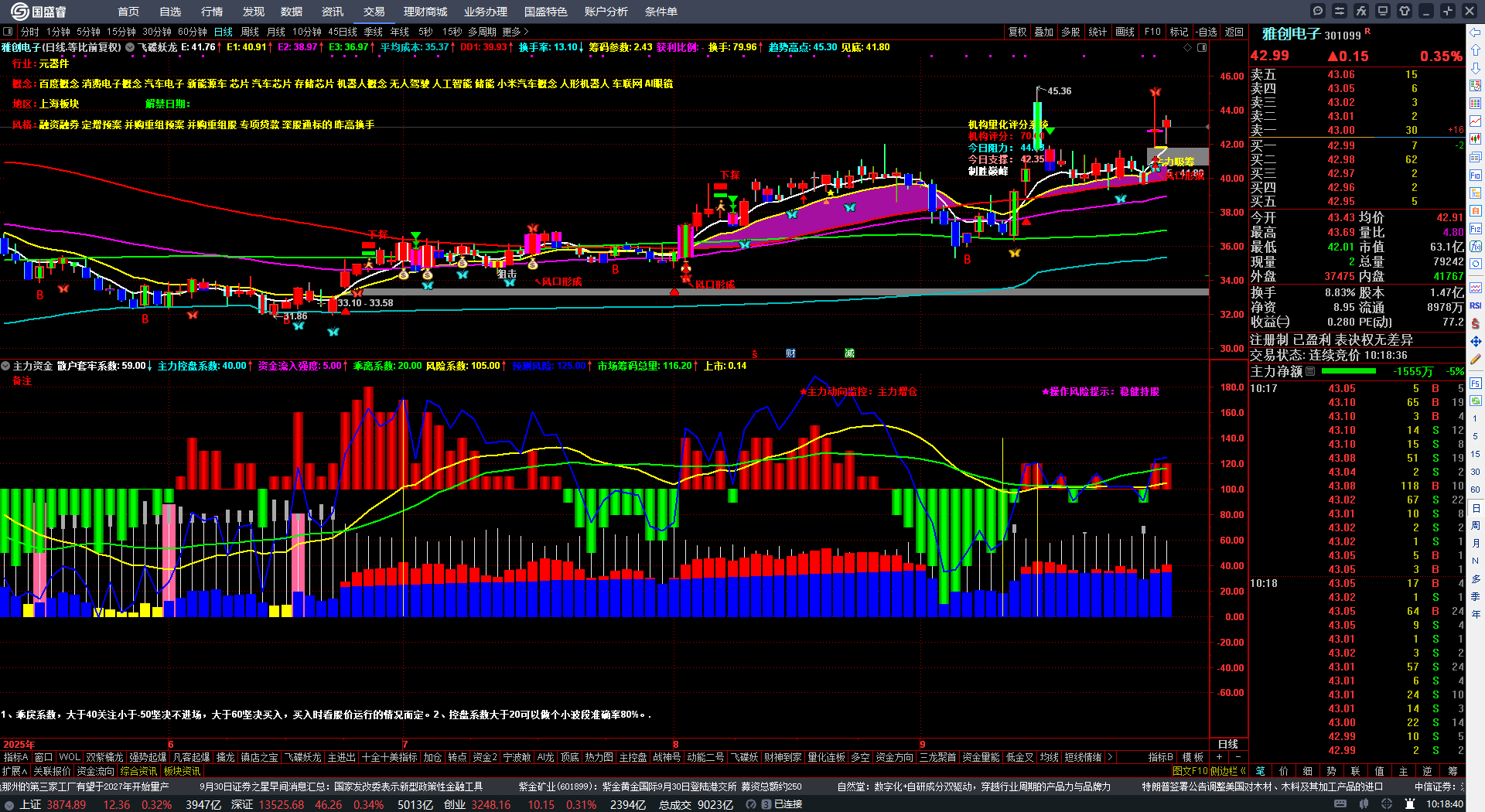The height and width of the screenshot is (812, 1485).
Task: Click the colored grid list sidebar icon
Action: pyautogui.click(x=1476, y=104)
